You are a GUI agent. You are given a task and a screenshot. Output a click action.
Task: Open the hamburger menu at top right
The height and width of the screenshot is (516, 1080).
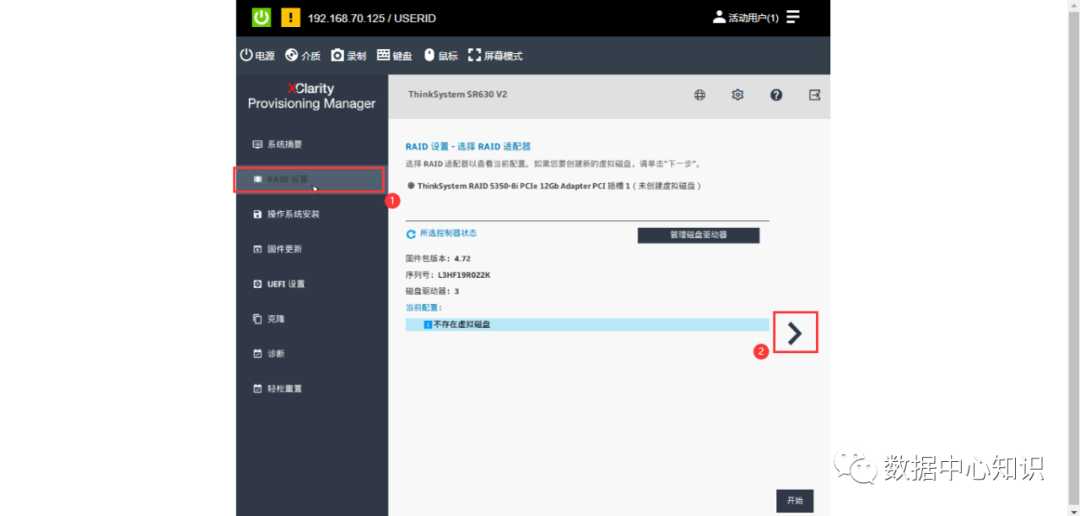793,17
